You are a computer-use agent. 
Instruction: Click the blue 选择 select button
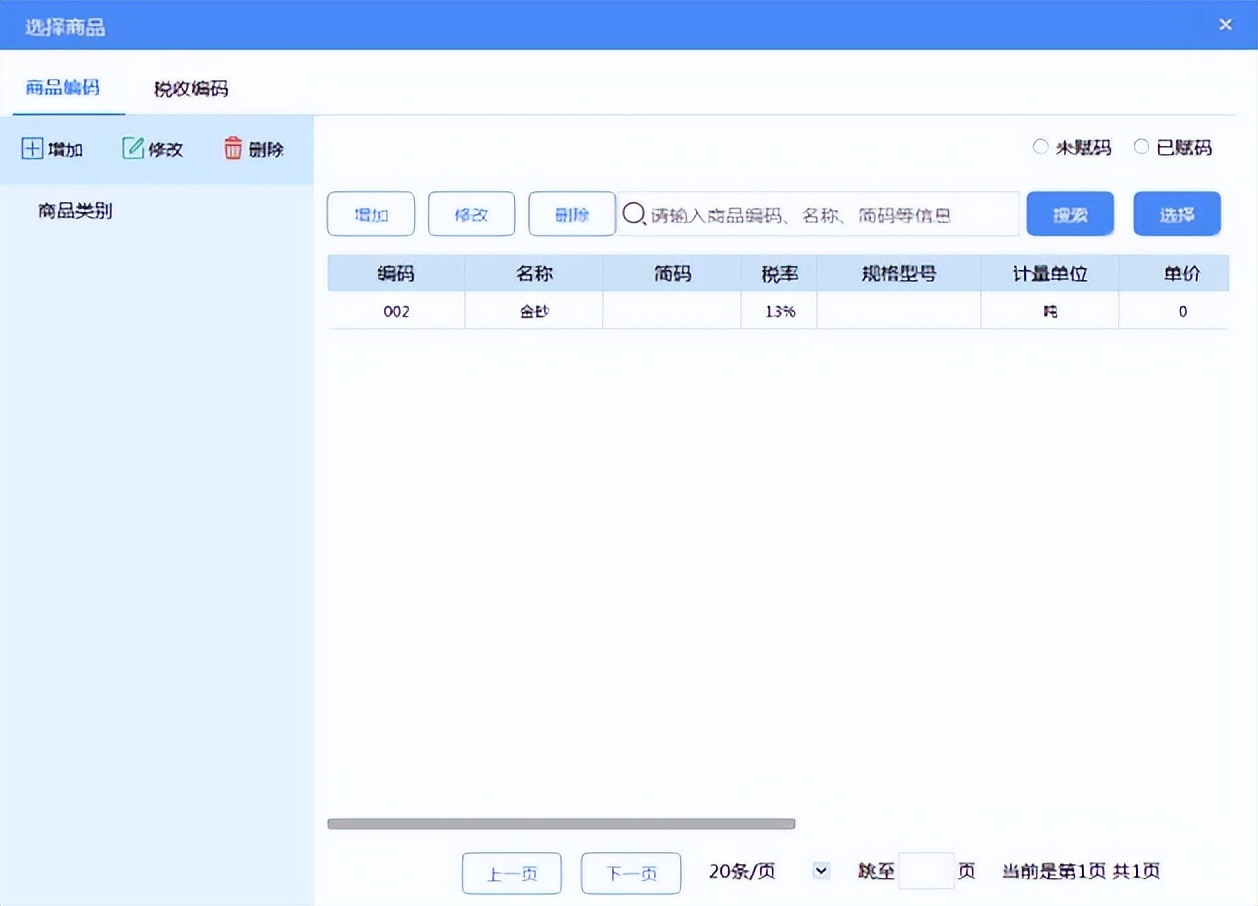coord(1177,213)
